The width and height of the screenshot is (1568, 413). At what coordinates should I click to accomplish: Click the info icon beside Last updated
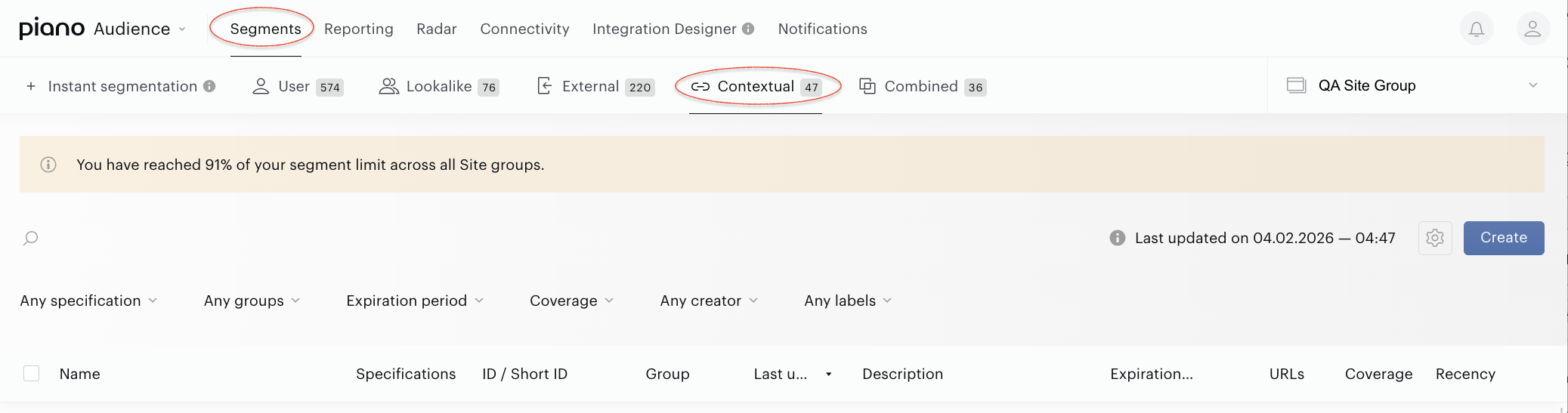coord(1117,238)
